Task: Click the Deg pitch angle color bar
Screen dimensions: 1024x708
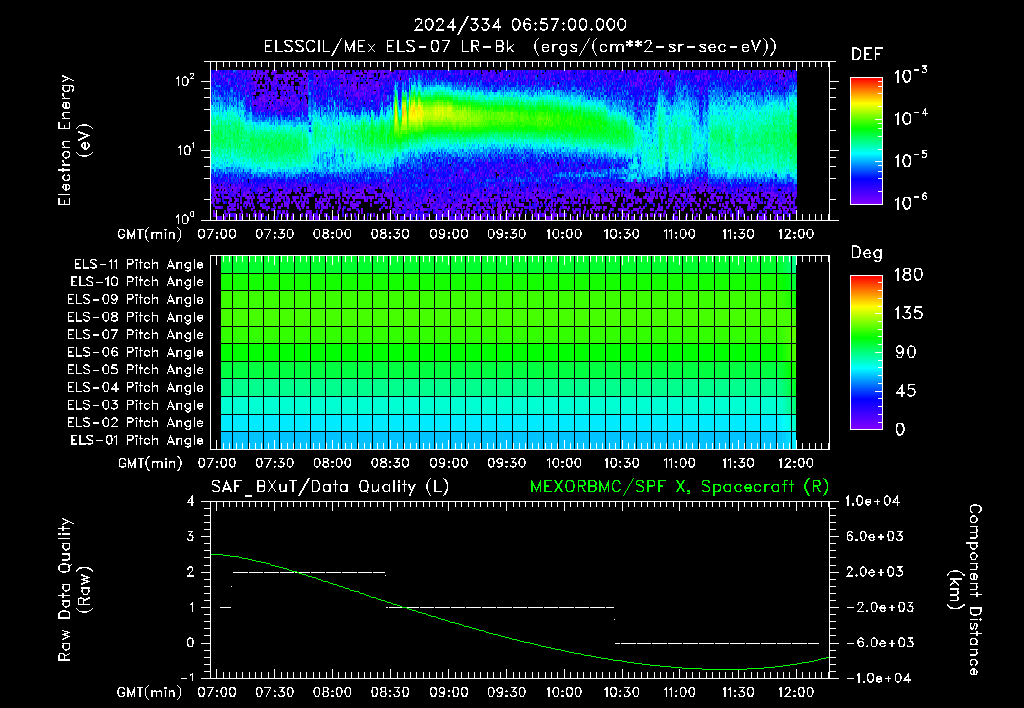Action: [866, 352]
